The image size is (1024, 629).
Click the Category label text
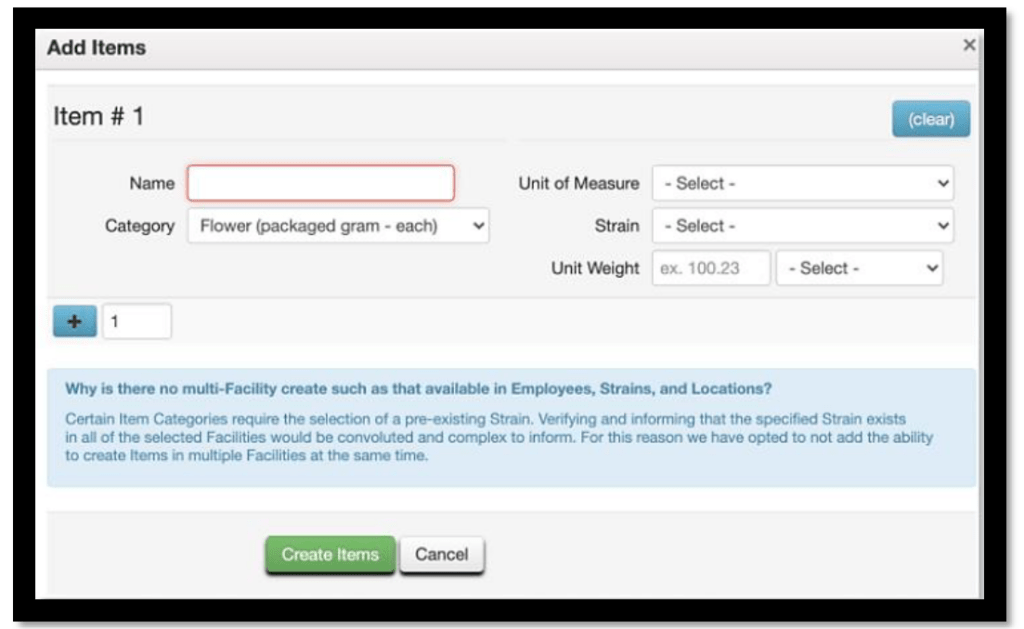pos(140,226)
